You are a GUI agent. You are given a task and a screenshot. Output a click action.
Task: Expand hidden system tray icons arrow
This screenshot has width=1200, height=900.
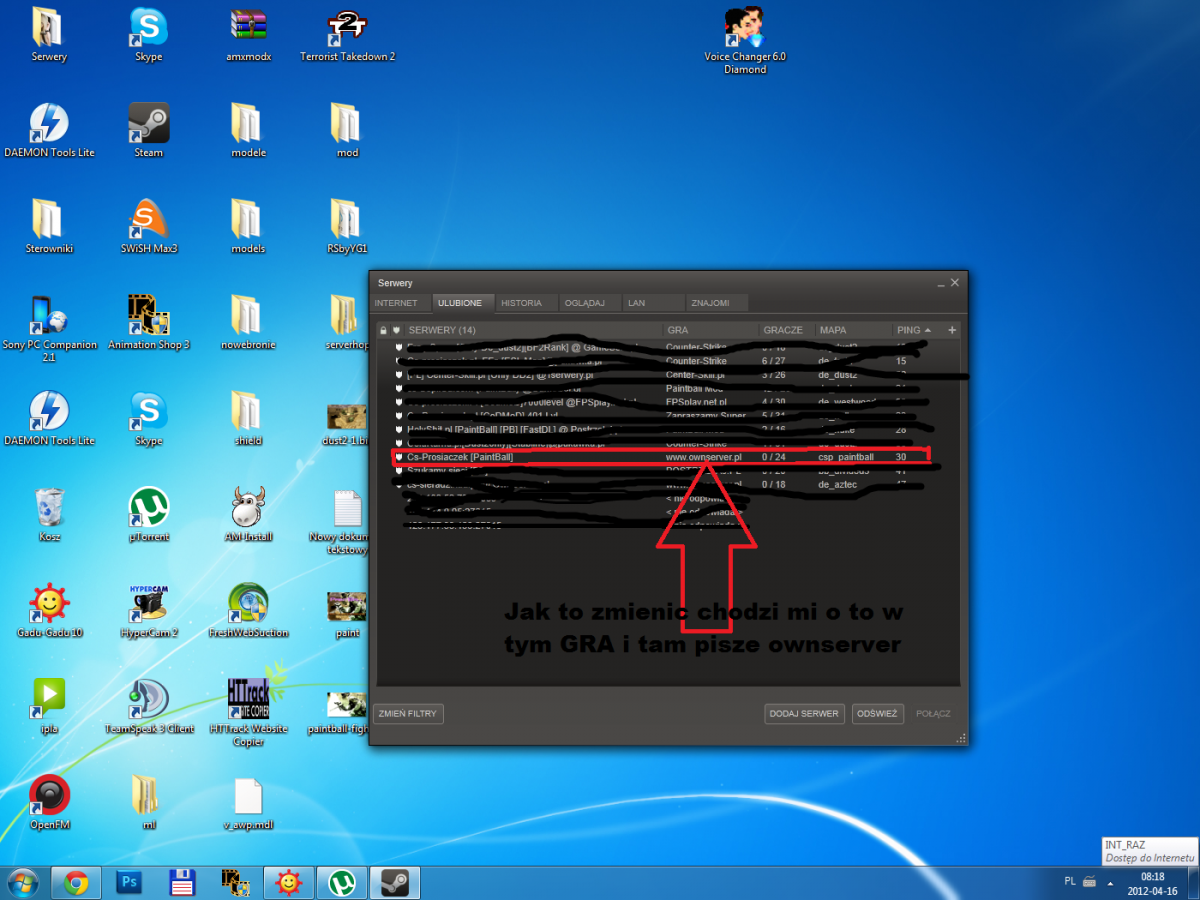(x=1112, y=882)
